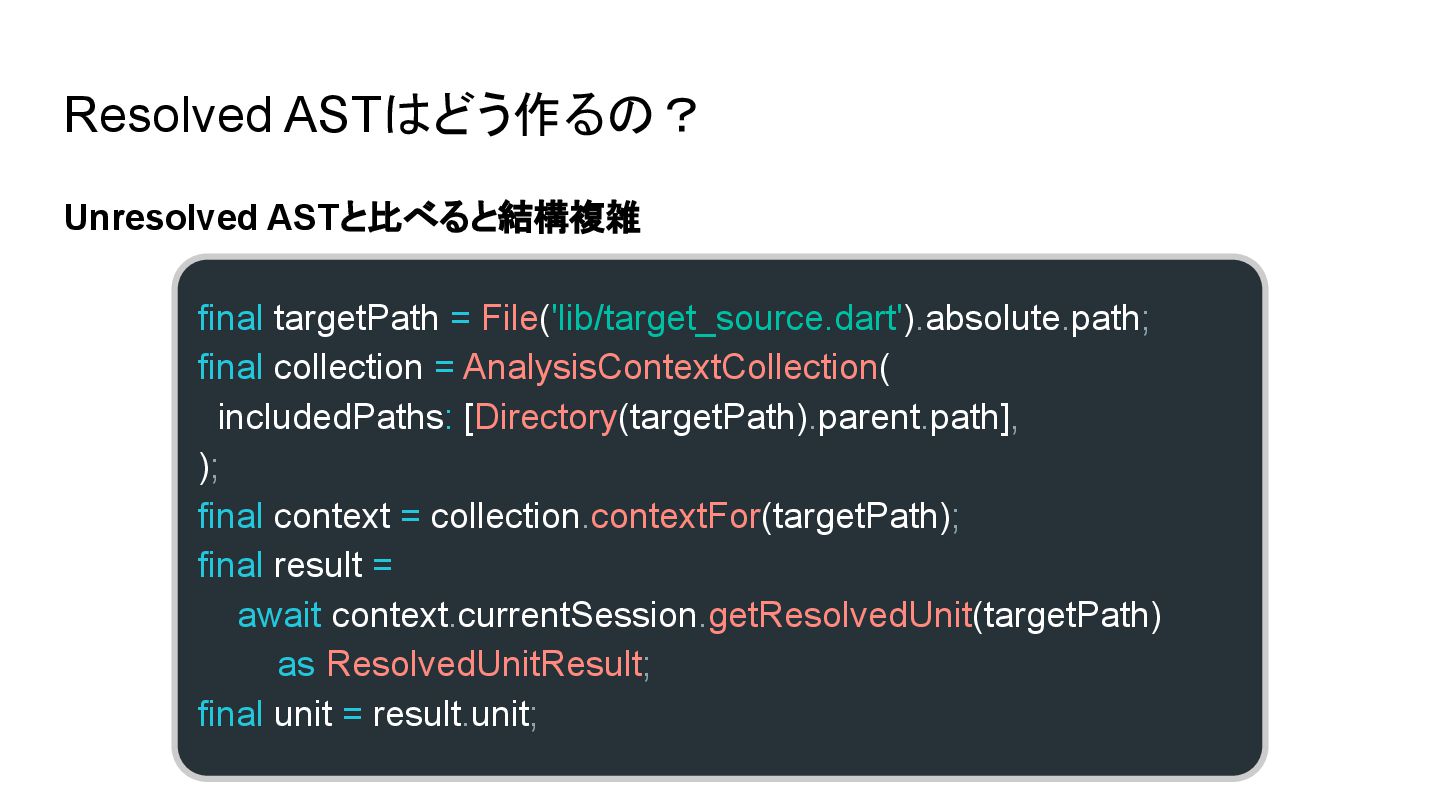The width and height of the screenshot is (1440, 810).
Task: Click the 'contextFor' method call
Action: (x=675, y=516)
